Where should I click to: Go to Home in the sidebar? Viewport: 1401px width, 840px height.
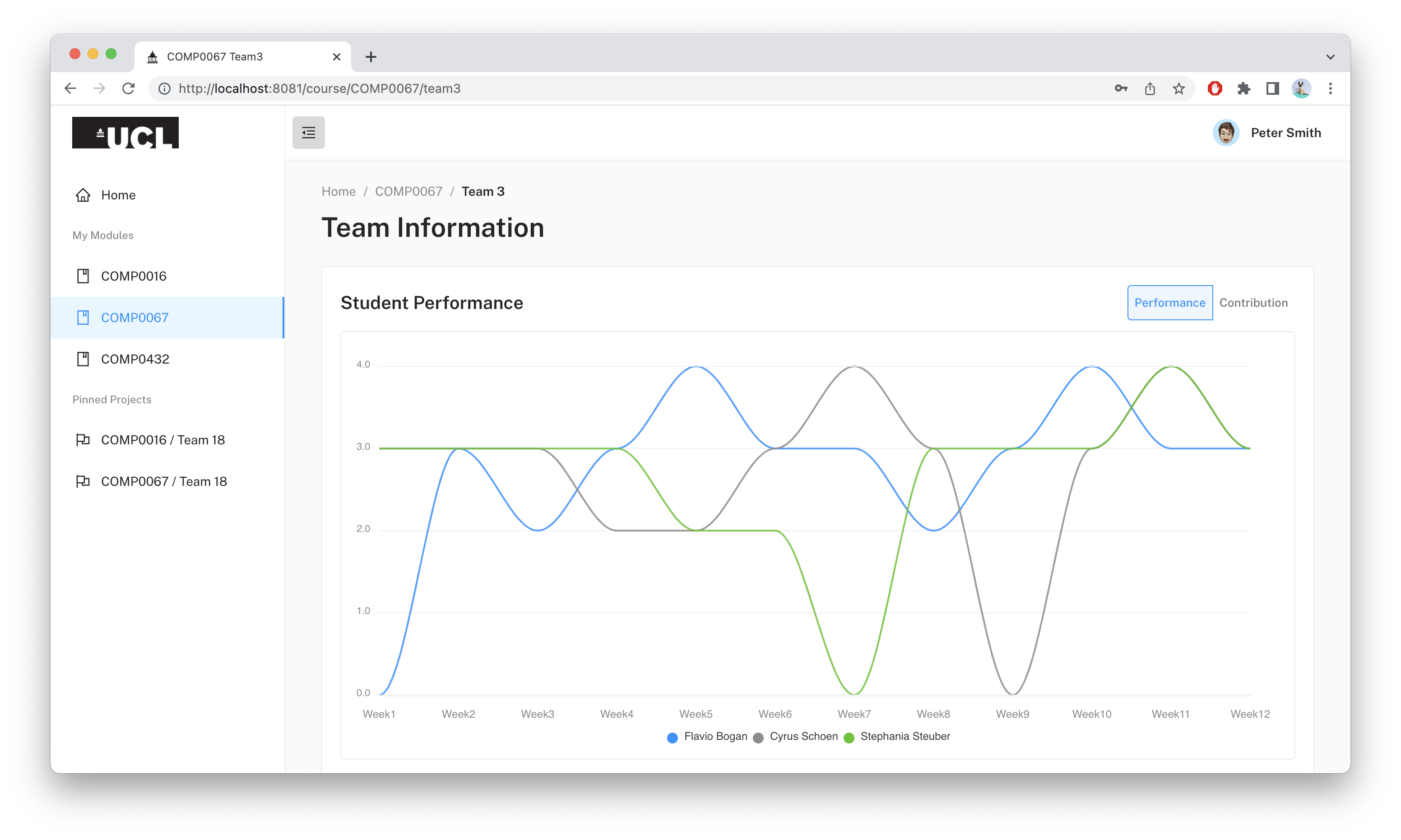[167, 195]
